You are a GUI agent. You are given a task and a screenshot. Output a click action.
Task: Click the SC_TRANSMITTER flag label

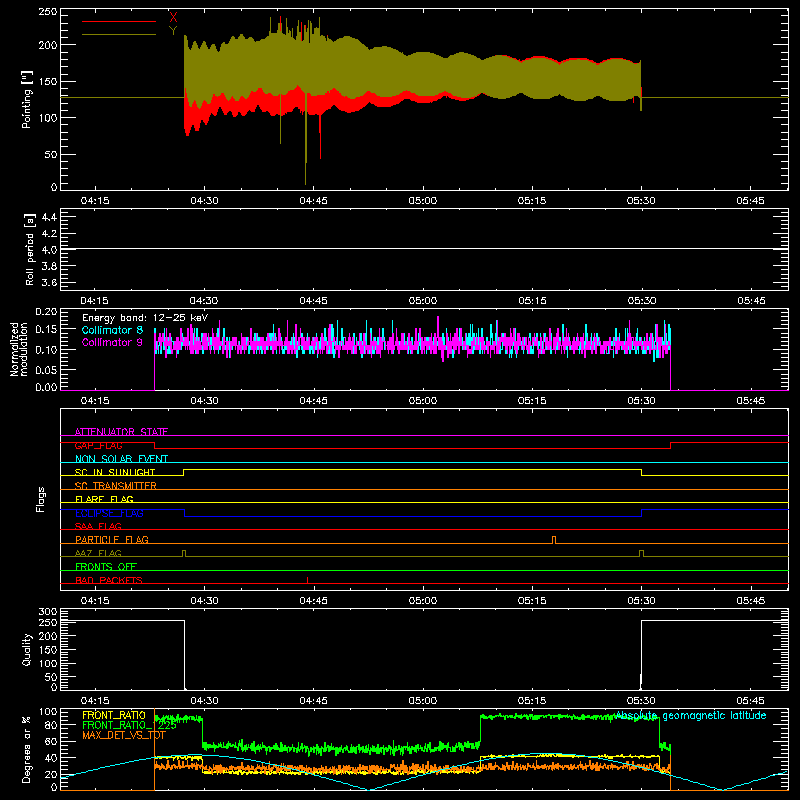coord(115,486)
